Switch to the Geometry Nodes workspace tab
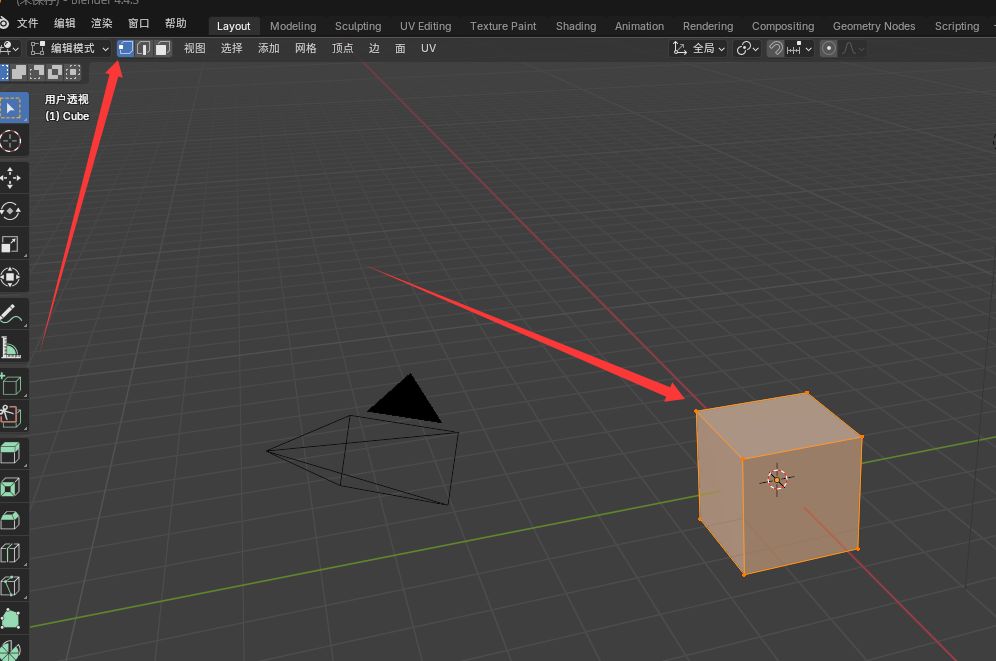 click(x=874, y=26)
